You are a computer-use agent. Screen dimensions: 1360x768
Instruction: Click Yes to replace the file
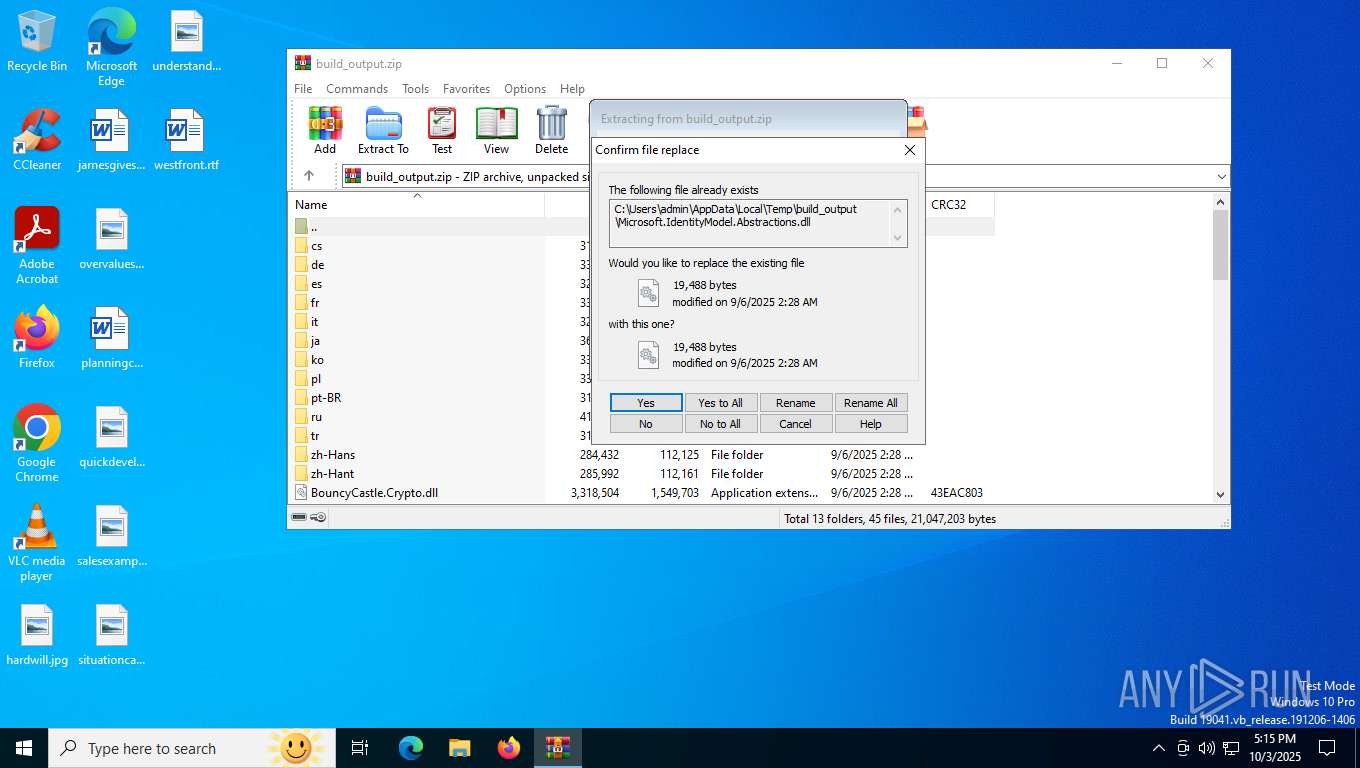tap(646, 403)
